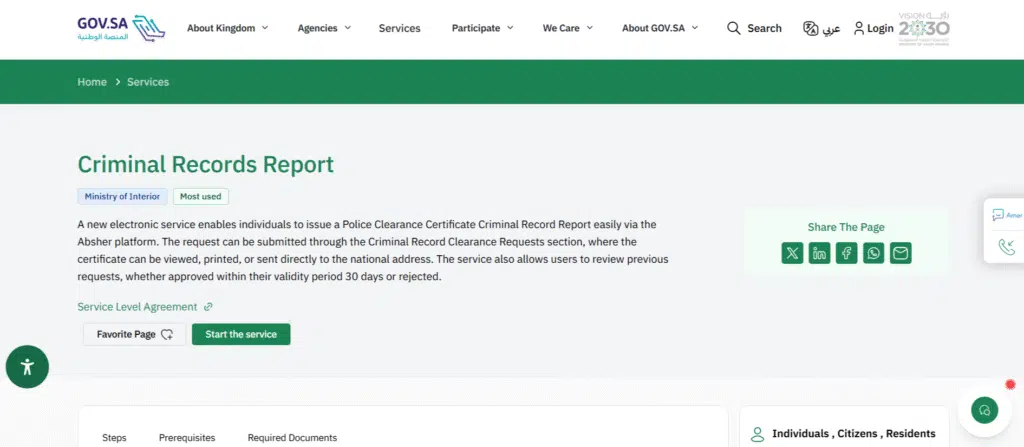Expand the Agencies dropdown menu
The image size is (1024, 447).
[x=324, y=29]
